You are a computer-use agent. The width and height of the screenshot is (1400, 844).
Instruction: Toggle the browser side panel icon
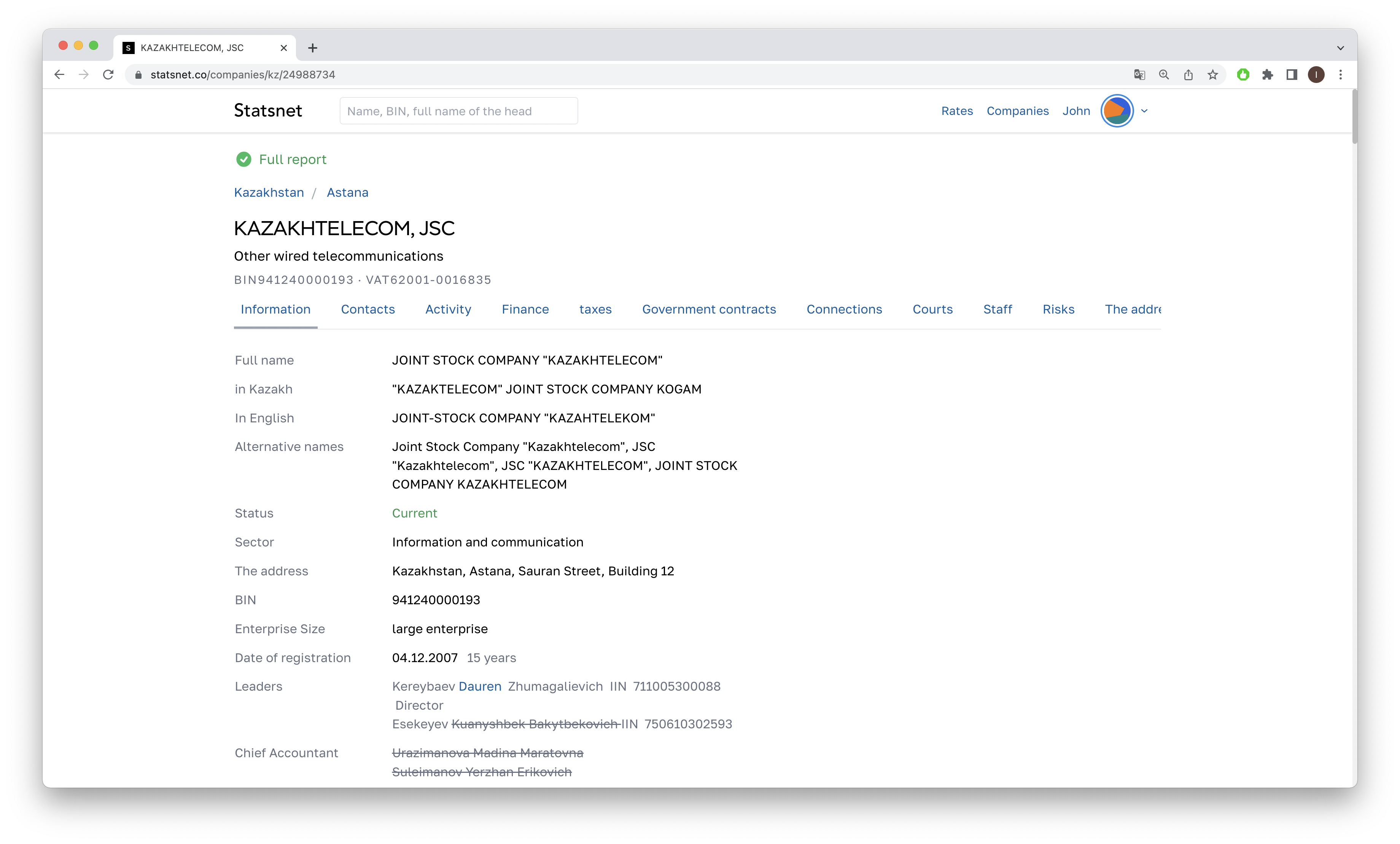(1292, 75)
